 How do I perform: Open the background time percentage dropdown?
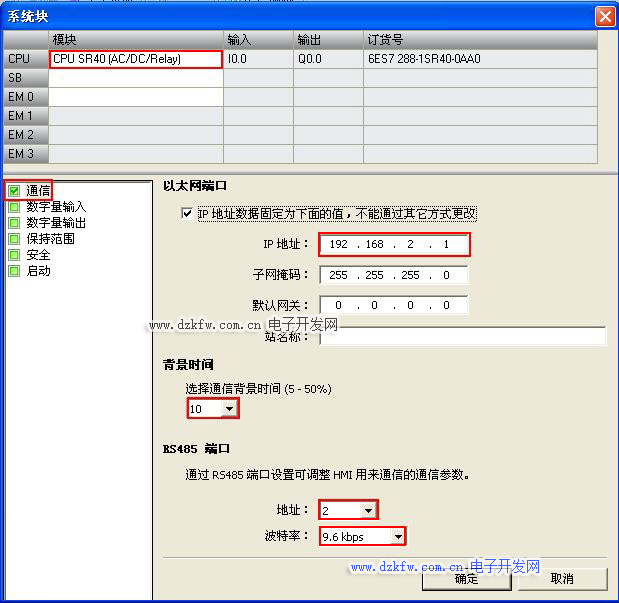tap(230, 409)
